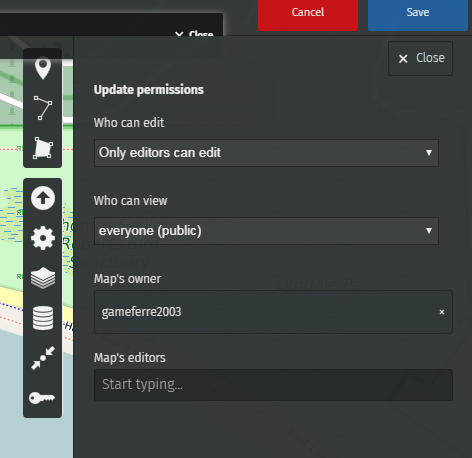Click the Who can view label
The image size is (472, 458).
click(x=131, y=201)
